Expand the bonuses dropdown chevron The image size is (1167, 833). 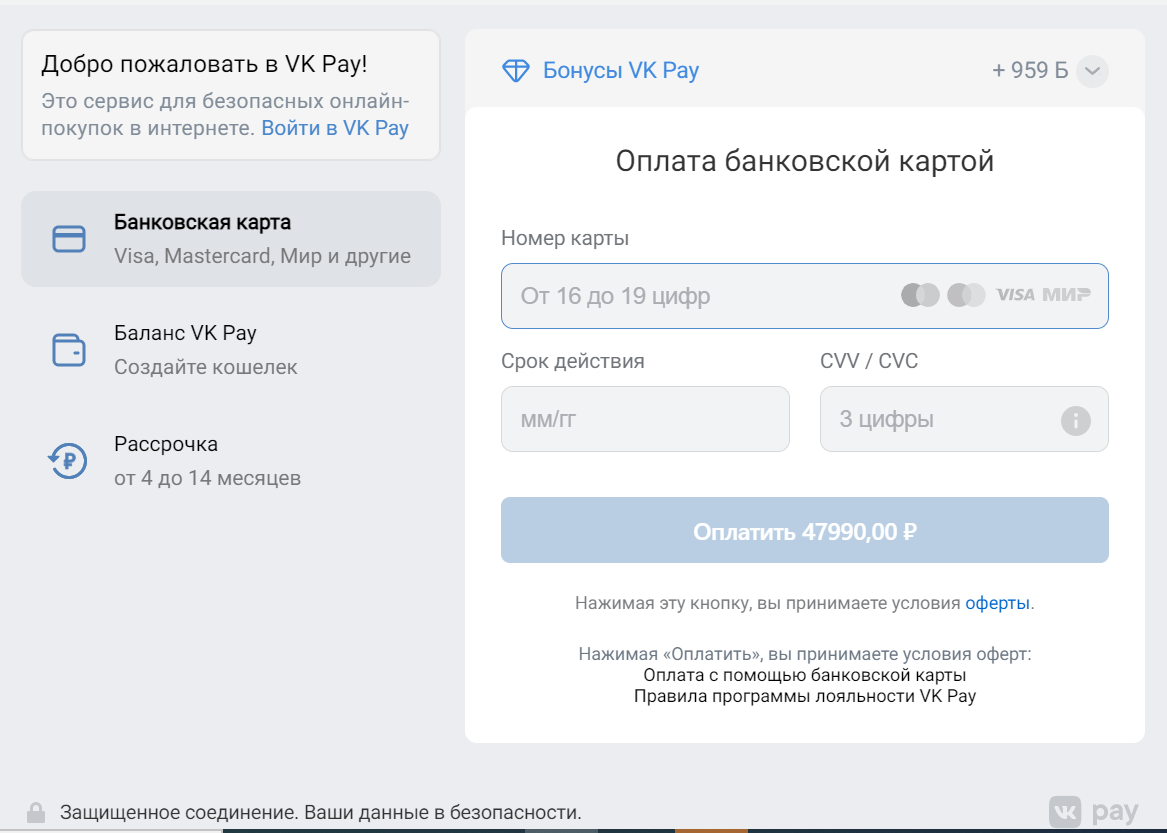point(1092,71)
